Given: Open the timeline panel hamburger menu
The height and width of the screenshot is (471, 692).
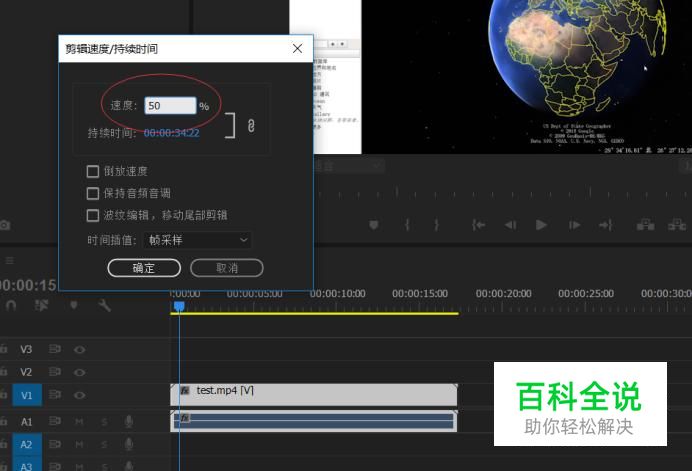Looking at the screenshot, I should 9,260.
